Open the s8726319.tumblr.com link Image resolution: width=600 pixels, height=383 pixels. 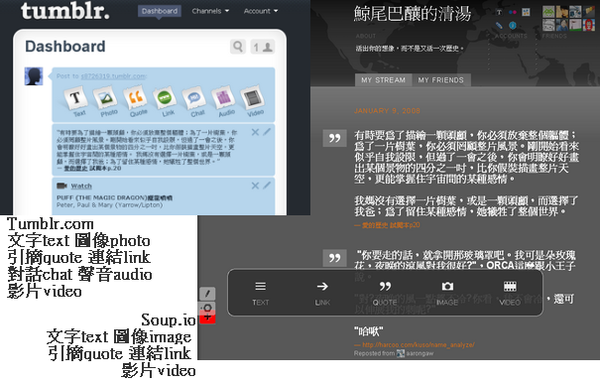pos(113,76)
